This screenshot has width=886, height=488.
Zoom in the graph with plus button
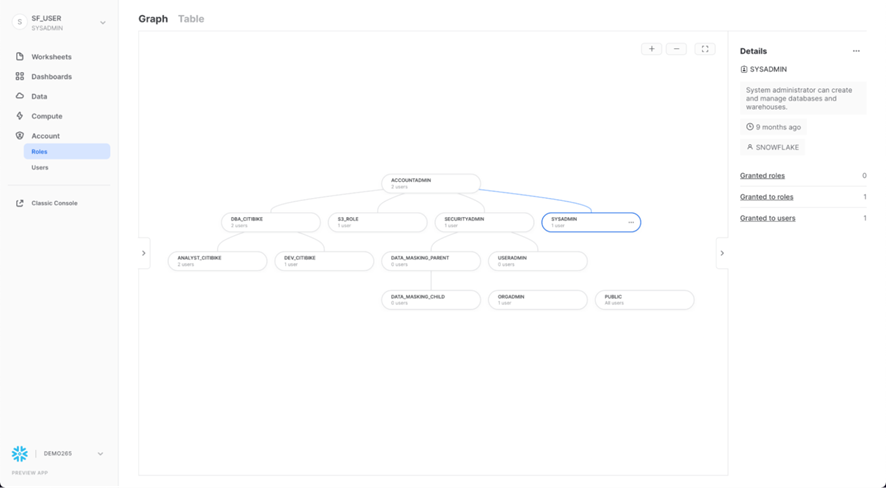pyautogui.click(x=651, y=49)
